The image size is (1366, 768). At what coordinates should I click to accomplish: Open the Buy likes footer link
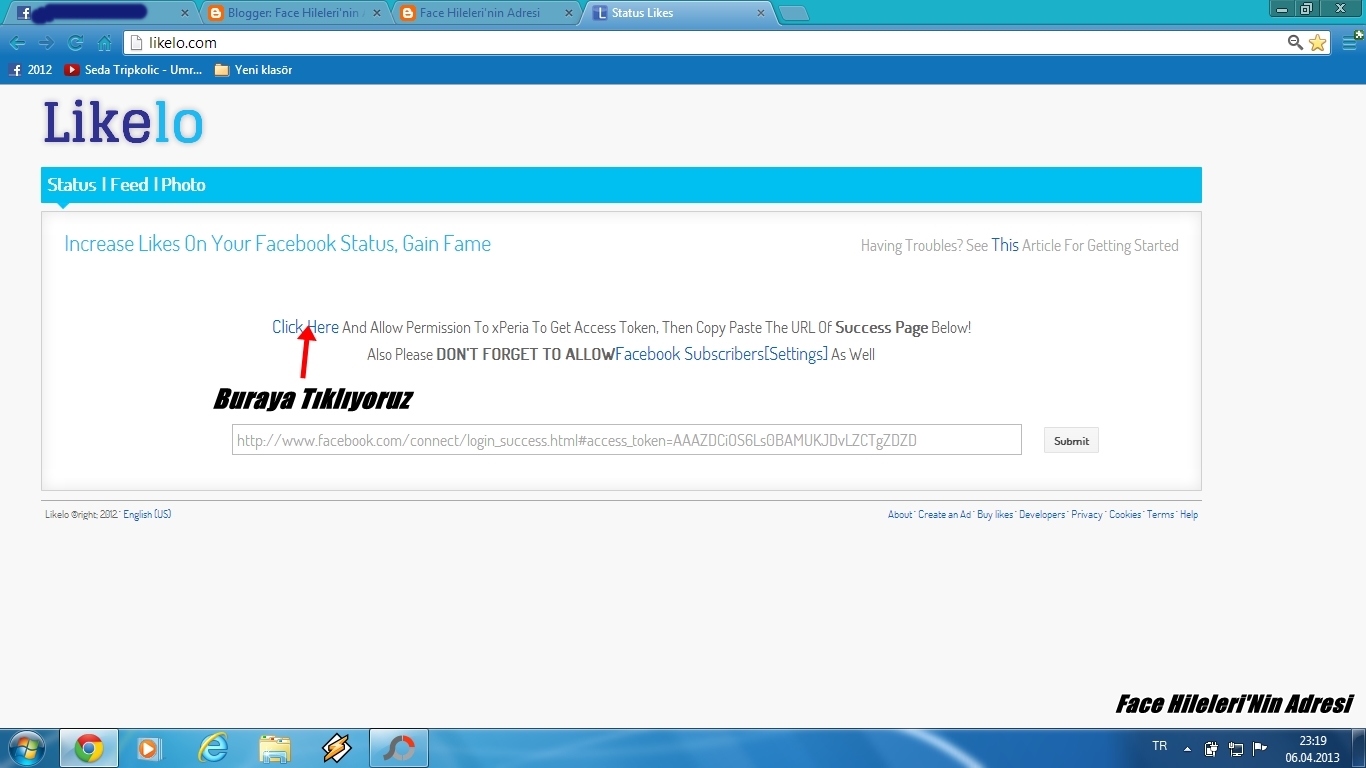[x=995, y=514]
